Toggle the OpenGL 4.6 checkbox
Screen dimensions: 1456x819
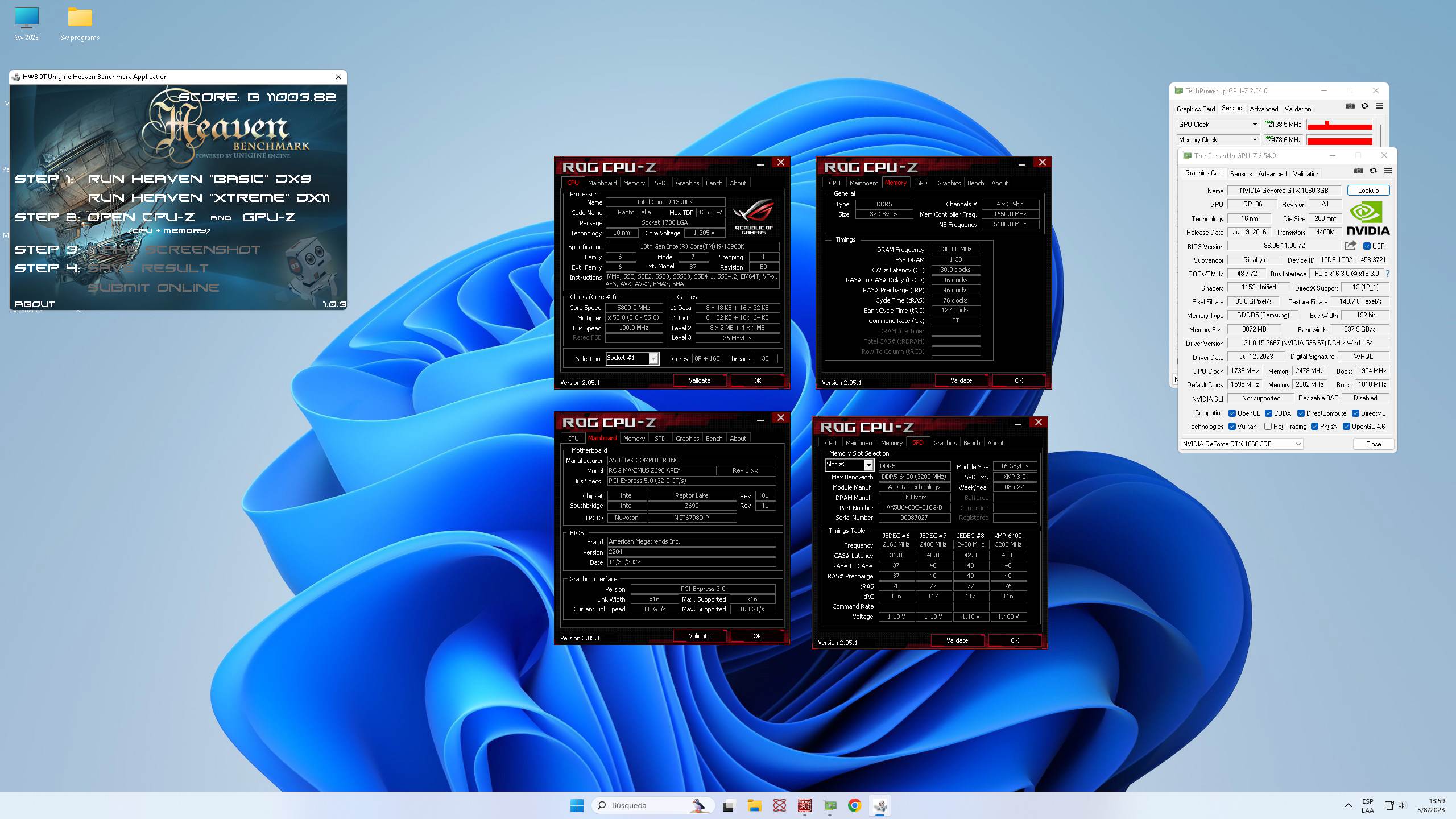pos(1346,427)
